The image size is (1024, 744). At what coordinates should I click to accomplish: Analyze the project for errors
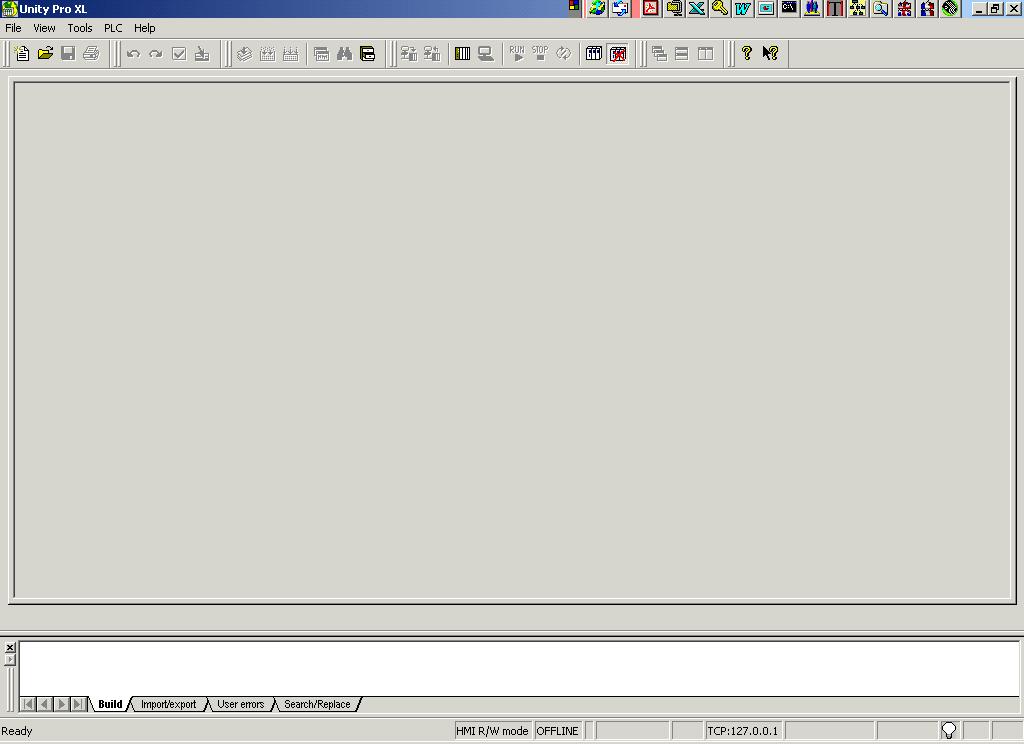pyautogui.click(x=179, y=53)
